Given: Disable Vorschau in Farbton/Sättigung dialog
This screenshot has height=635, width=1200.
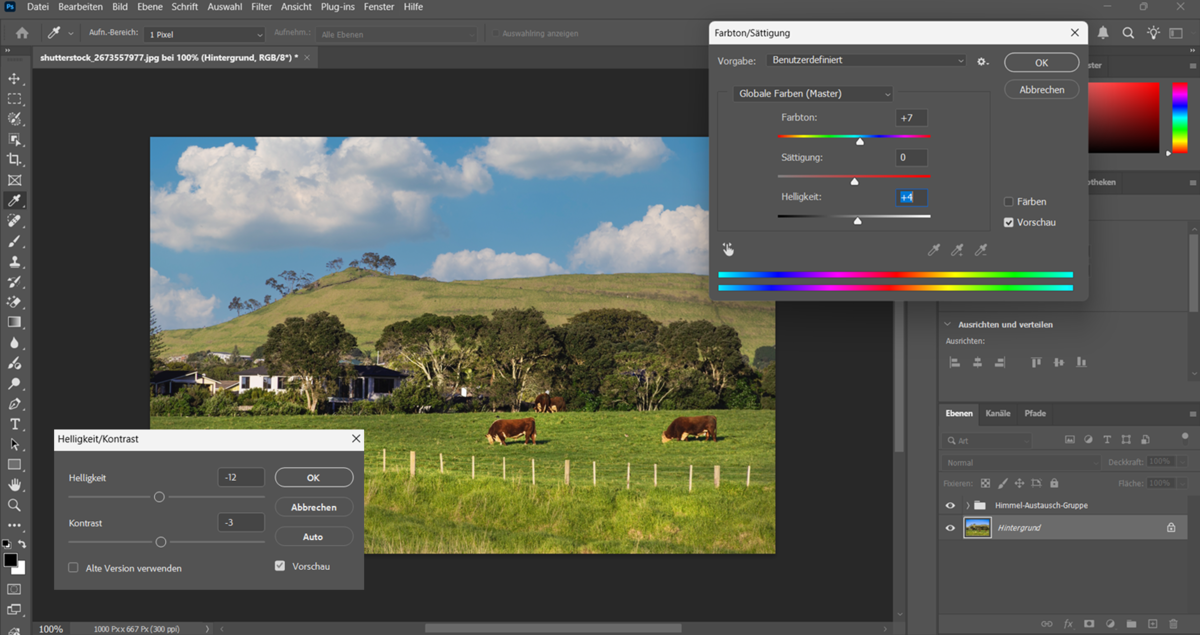Looking at the screenshot, I should (x=1009, y=222).
